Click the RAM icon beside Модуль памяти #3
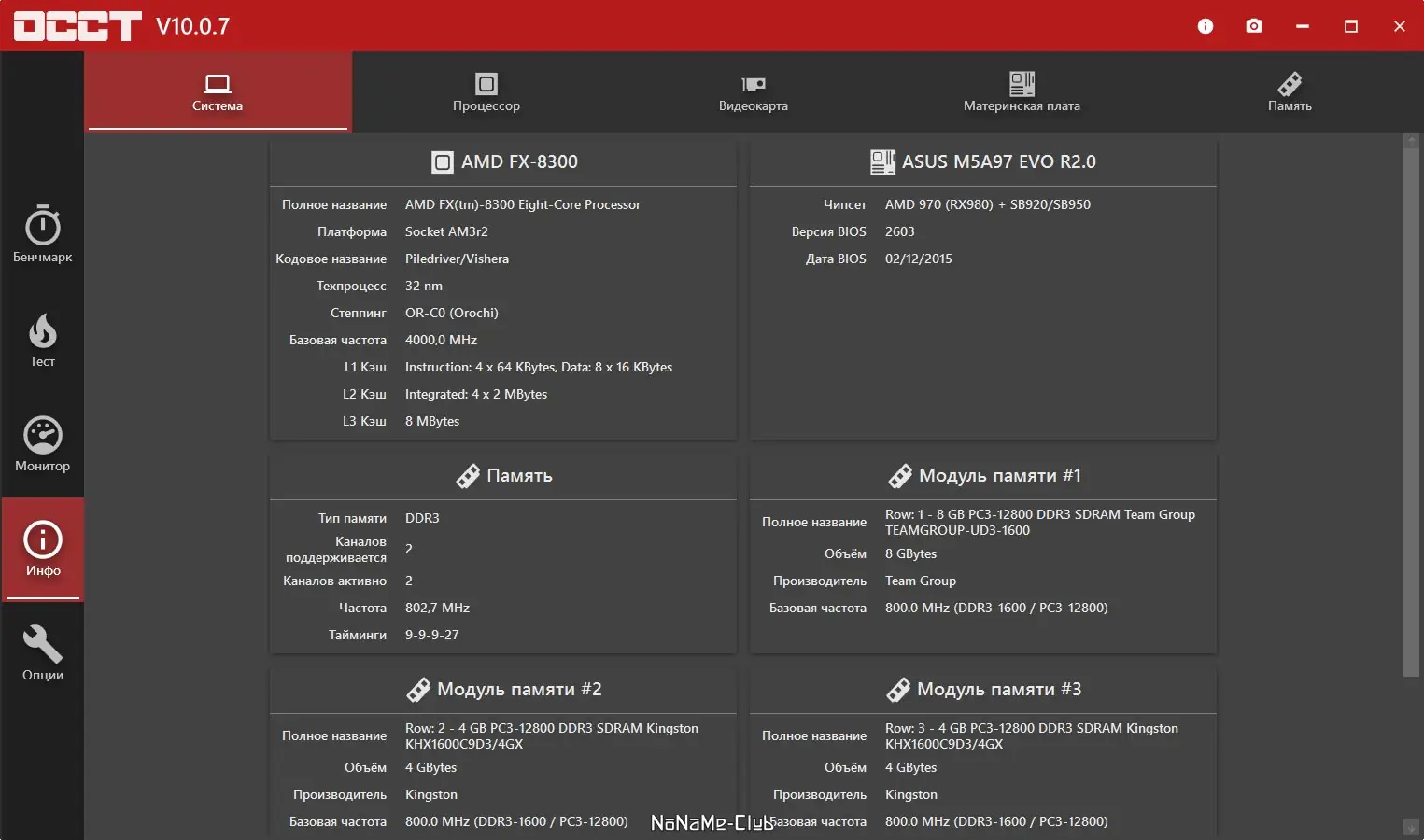The height and width of the screenshot is (840, 1424). pos(898,690)
